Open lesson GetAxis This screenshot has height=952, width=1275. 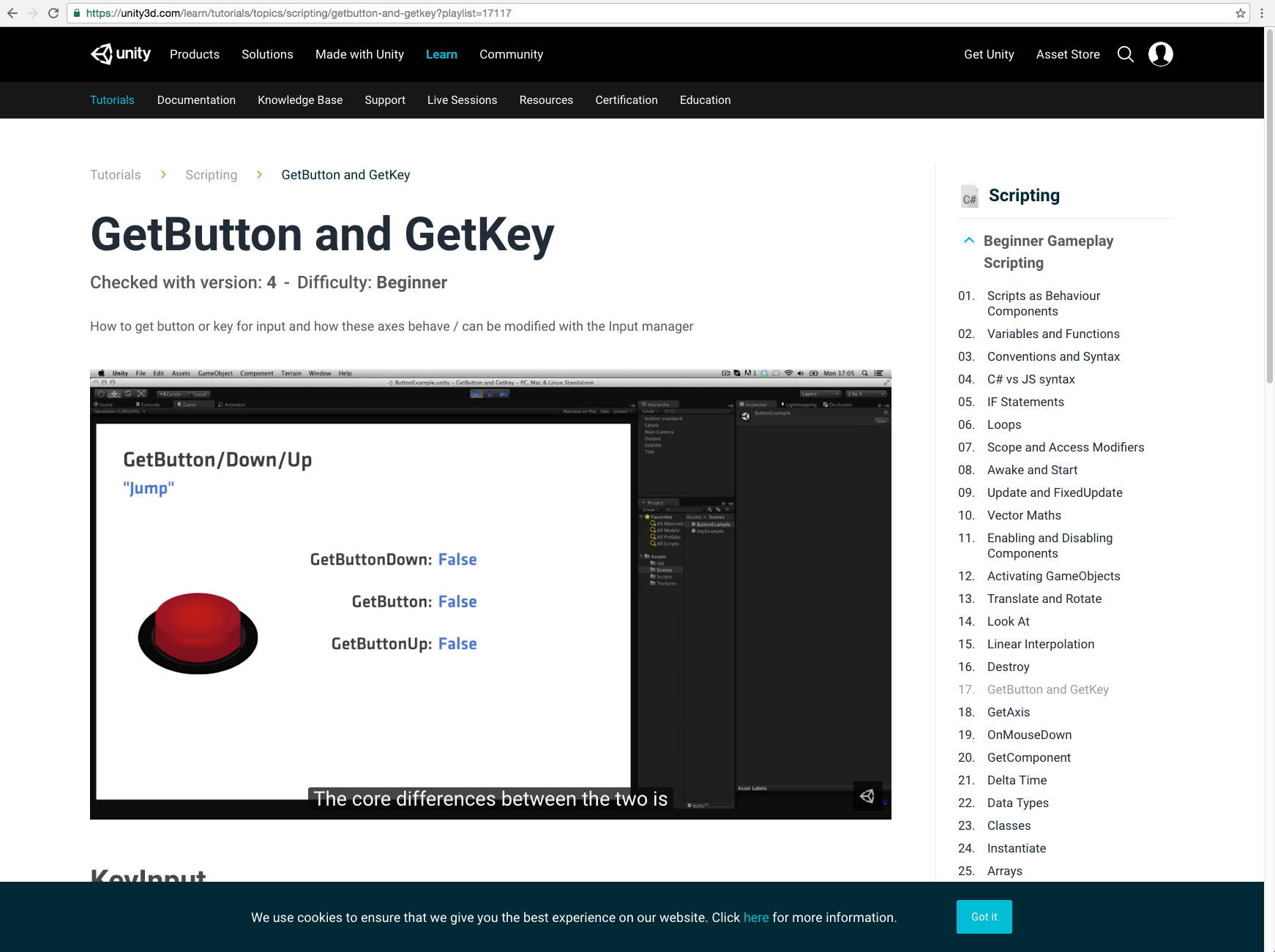(1009, 712)
